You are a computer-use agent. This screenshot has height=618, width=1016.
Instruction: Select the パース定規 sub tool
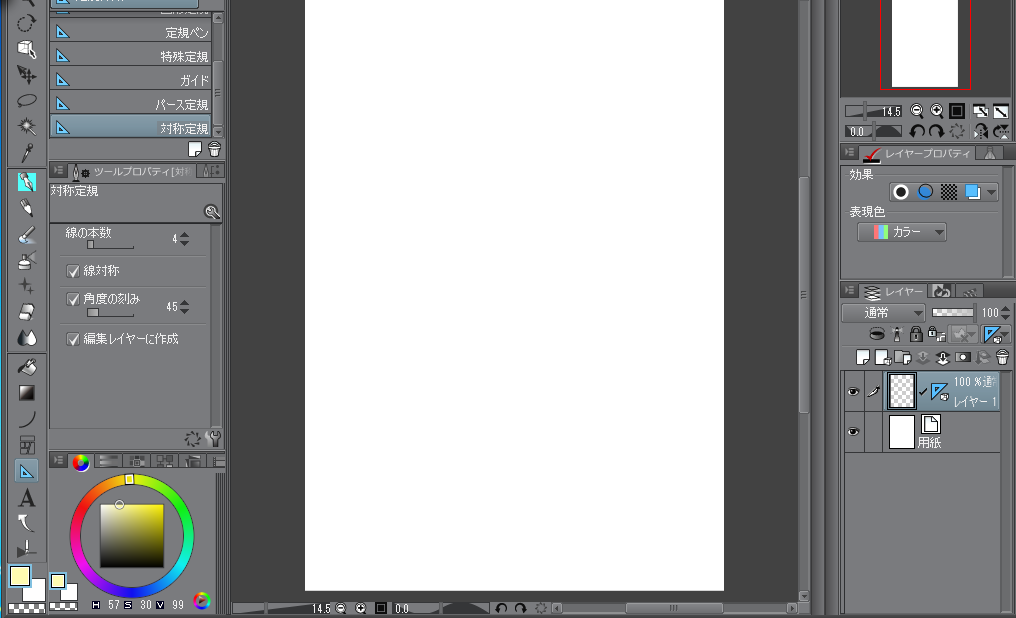(x=131, y=104)
